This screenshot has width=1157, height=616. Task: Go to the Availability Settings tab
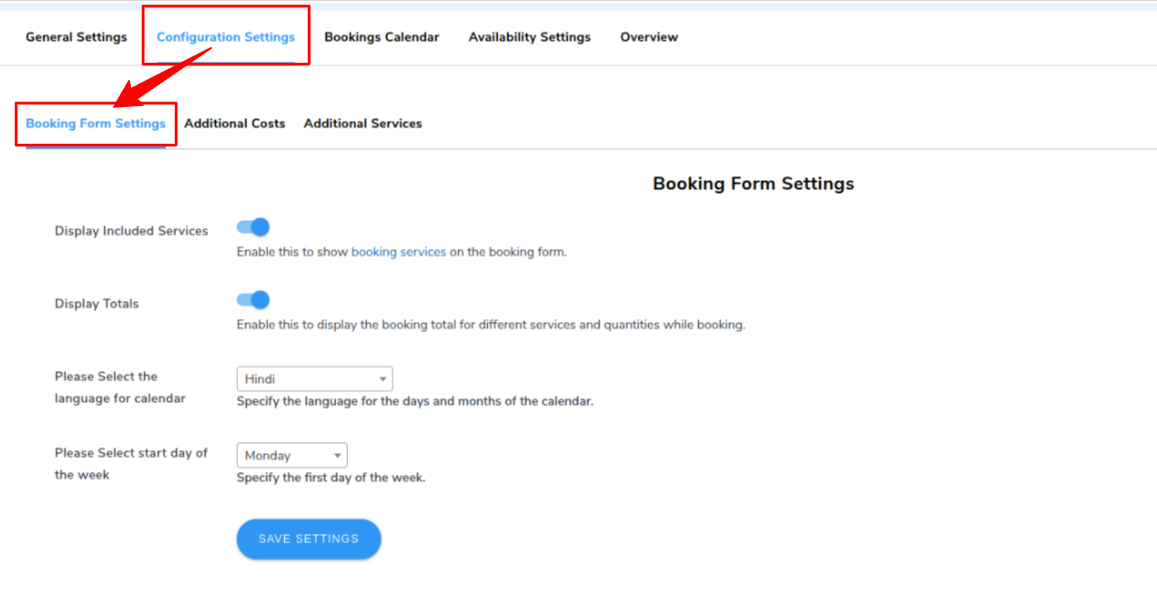pos(529,37)
